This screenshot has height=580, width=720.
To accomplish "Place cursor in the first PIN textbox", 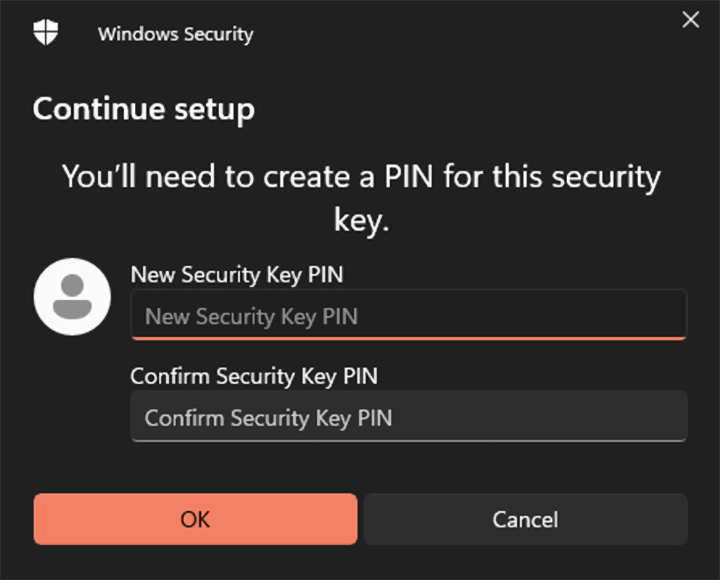I will [x=408, y=316].
